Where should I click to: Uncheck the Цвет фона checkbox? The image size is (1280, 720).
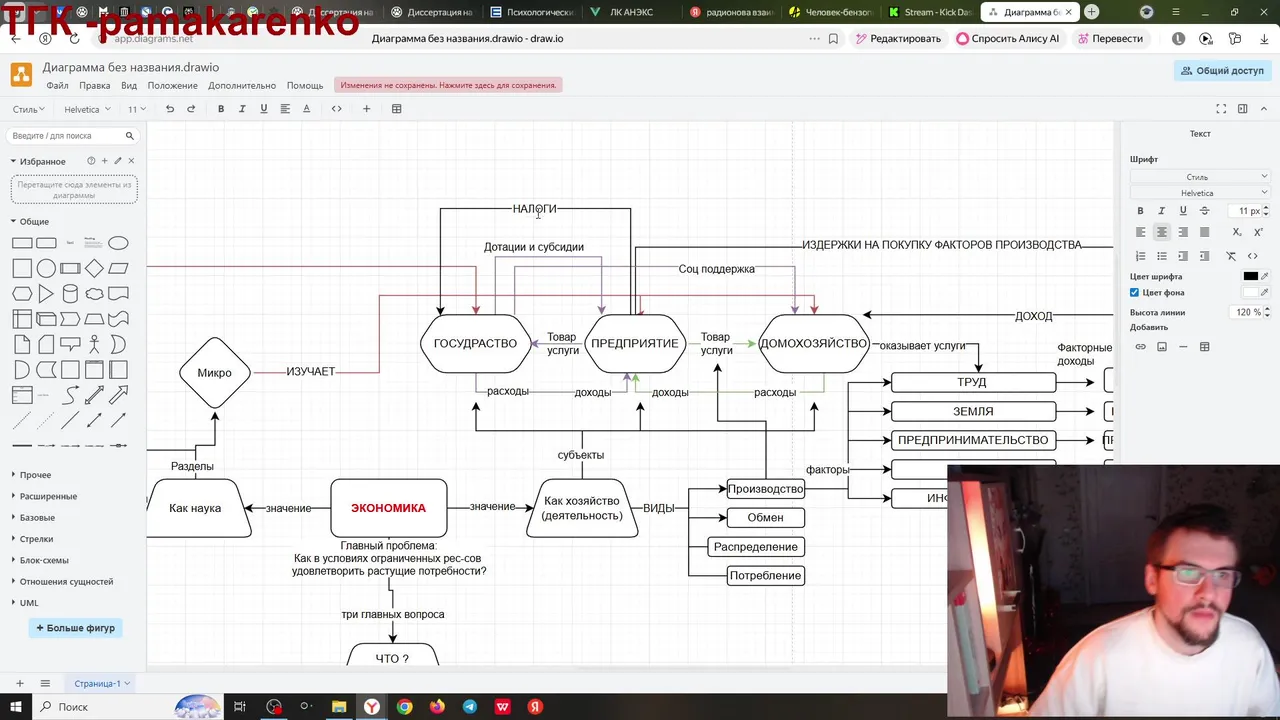coord(1134,292)
